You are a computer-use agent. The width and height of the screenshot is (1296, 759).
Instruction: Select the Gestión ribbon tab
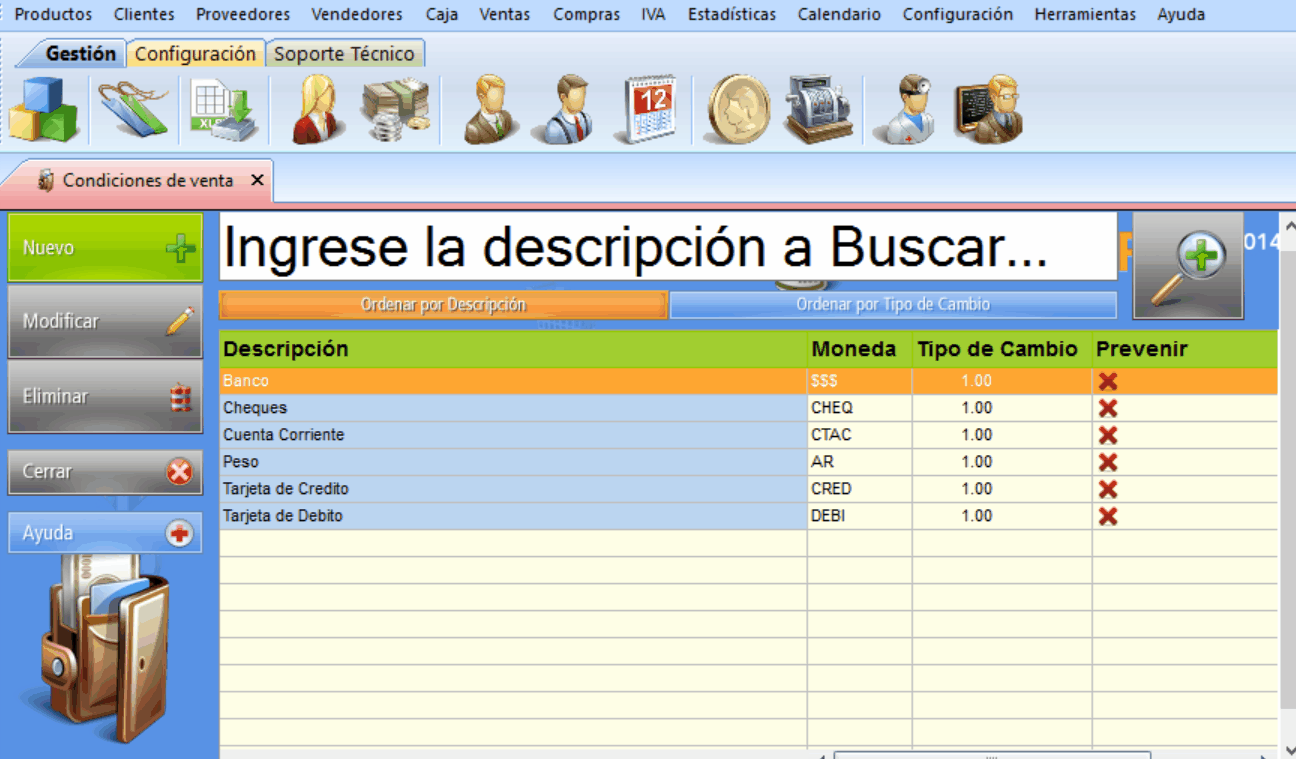(x=80, y=54)
